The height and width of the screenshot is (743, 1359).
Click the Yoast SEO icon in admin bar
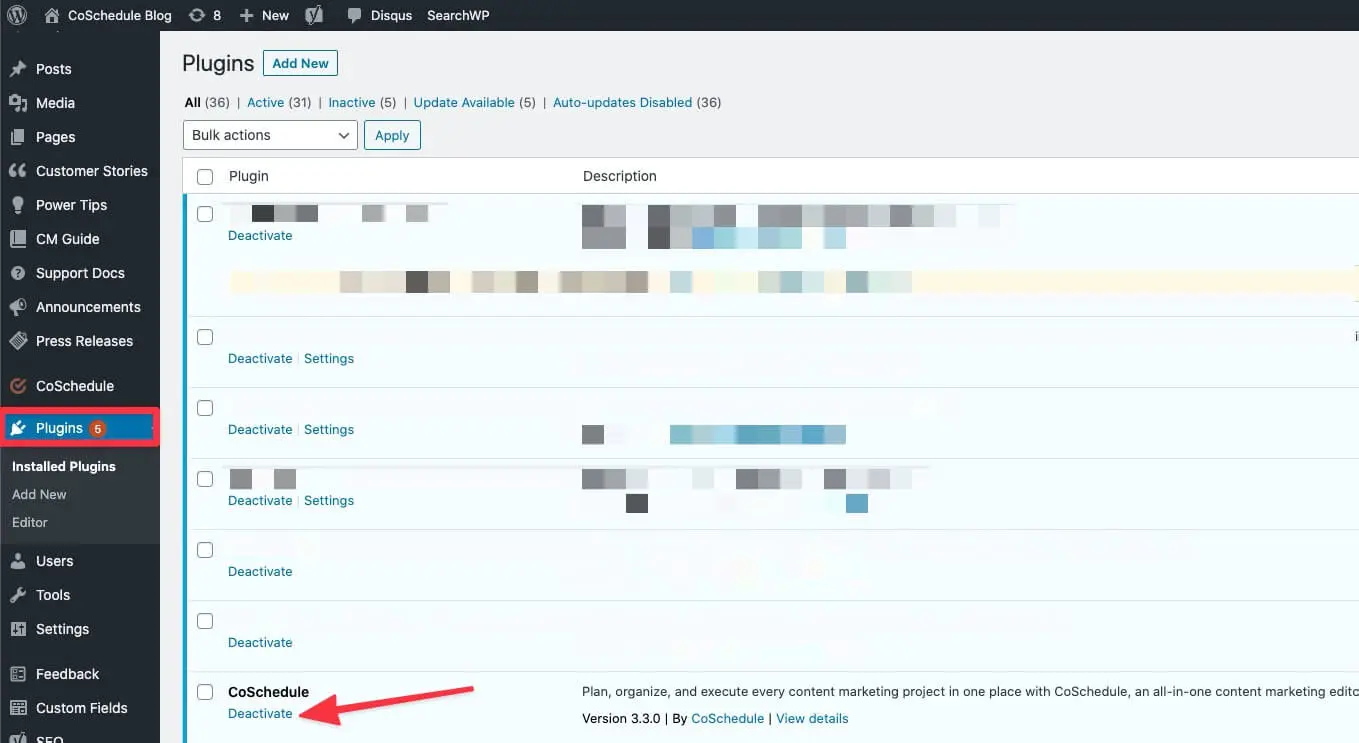[314, 15]
